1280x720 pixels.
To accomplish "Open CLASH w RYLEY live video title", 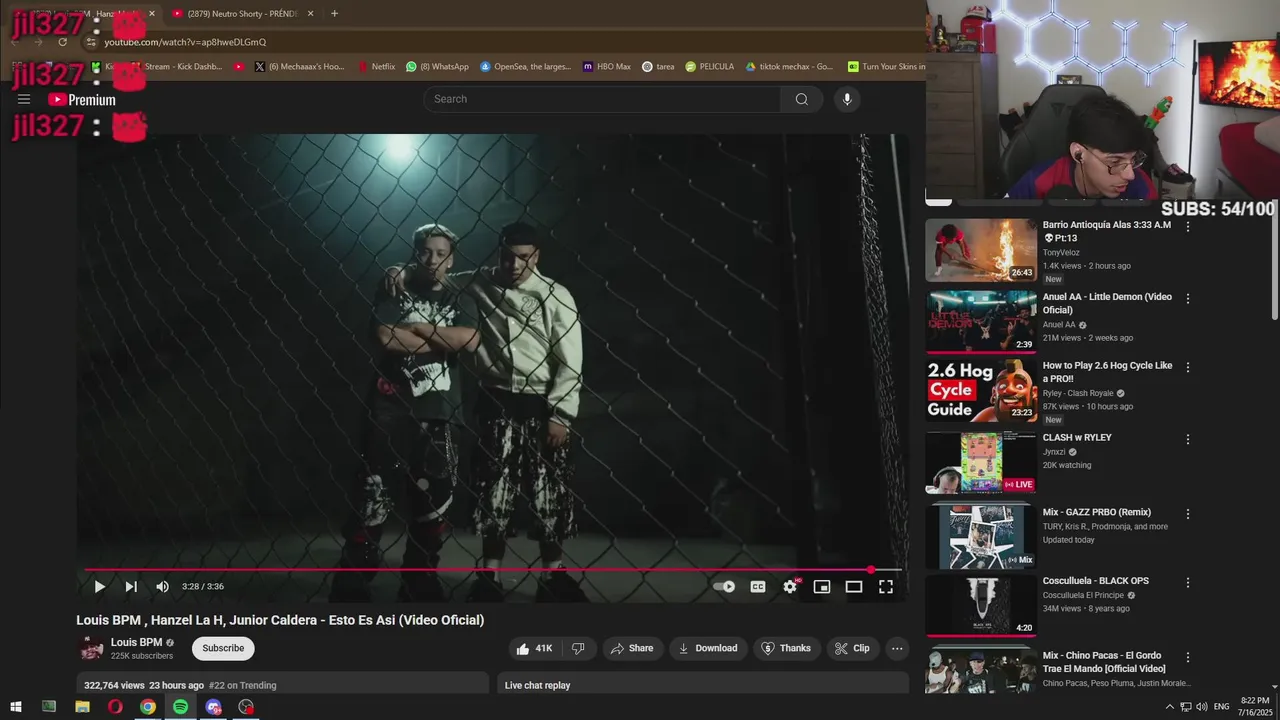I will tap(1077, 438).
